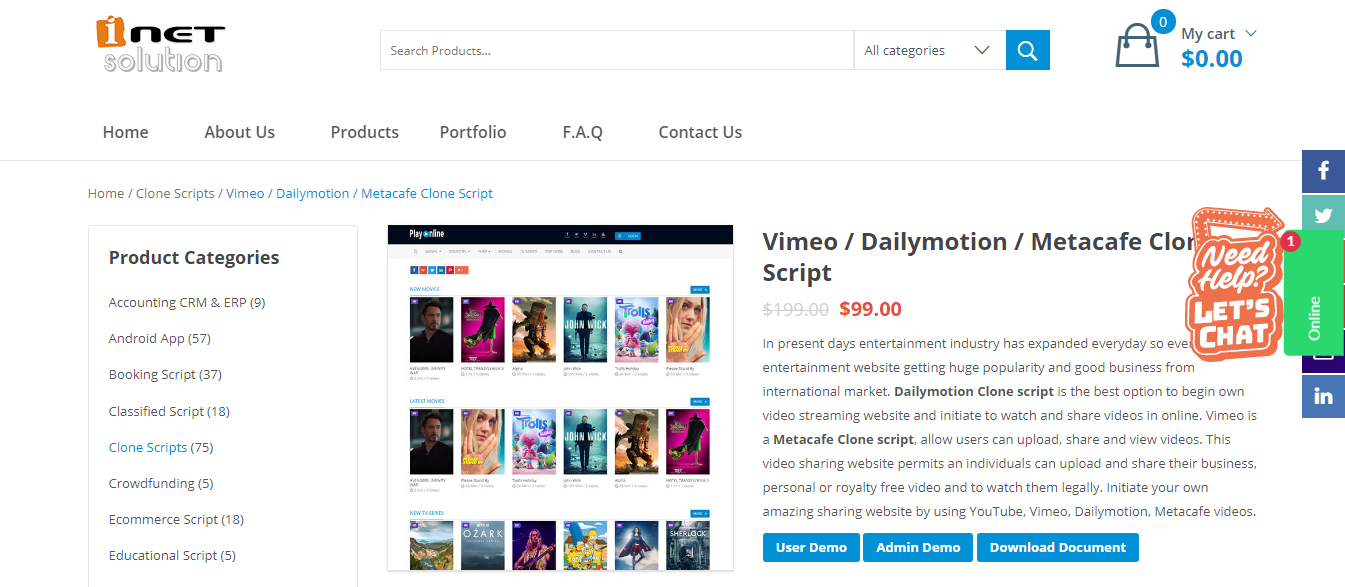Go to the Home menu item
This screenshot has height=587, width=1345.
126,132
